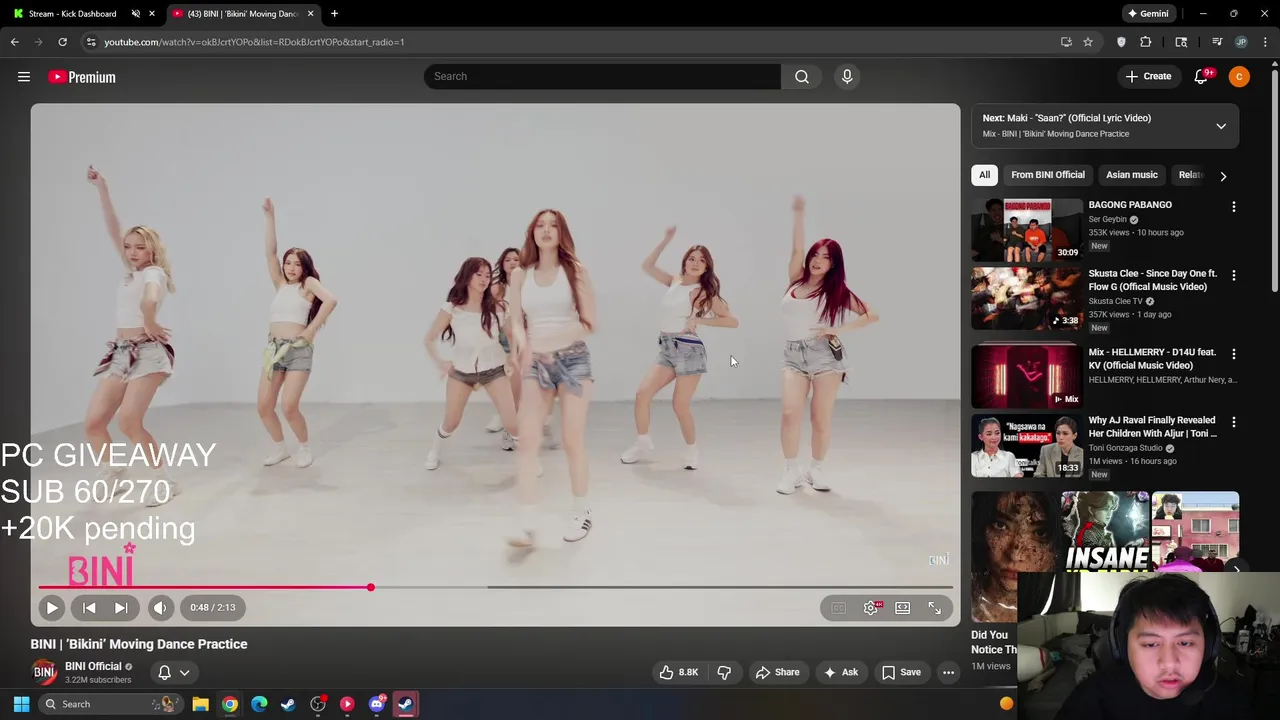Viewport: 1280px width, 720px height.
Task: Open BAGONG PABANGO video thumbnail
Action: (1027, 229)
